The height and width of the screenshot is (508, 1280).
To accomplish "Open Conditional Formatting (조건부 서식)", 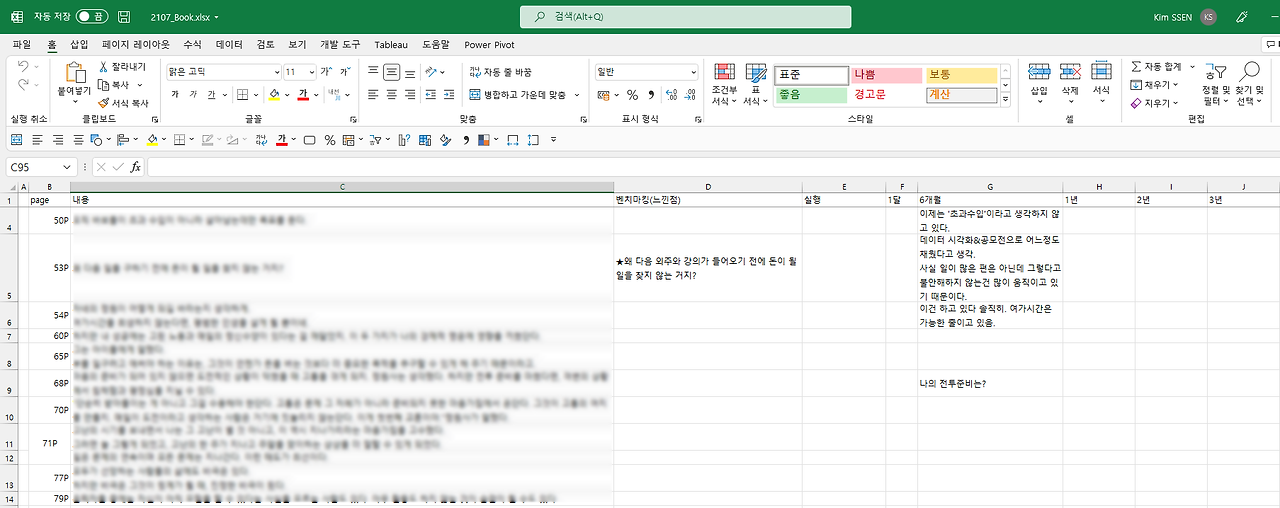I will click(x=725, y=86).
